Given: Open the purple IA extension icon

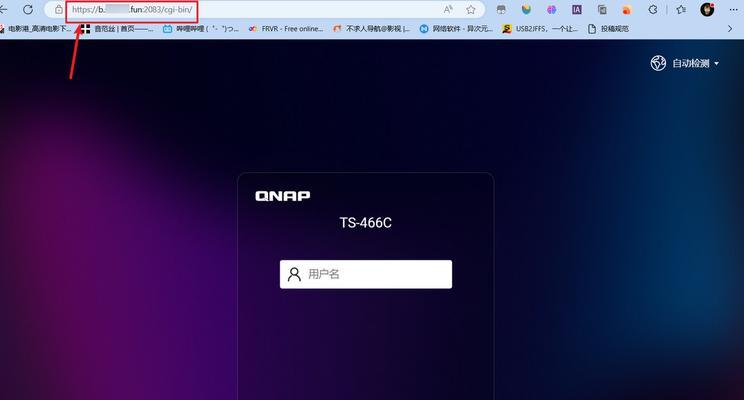Looking at the screenshot, I should (577, 9).
